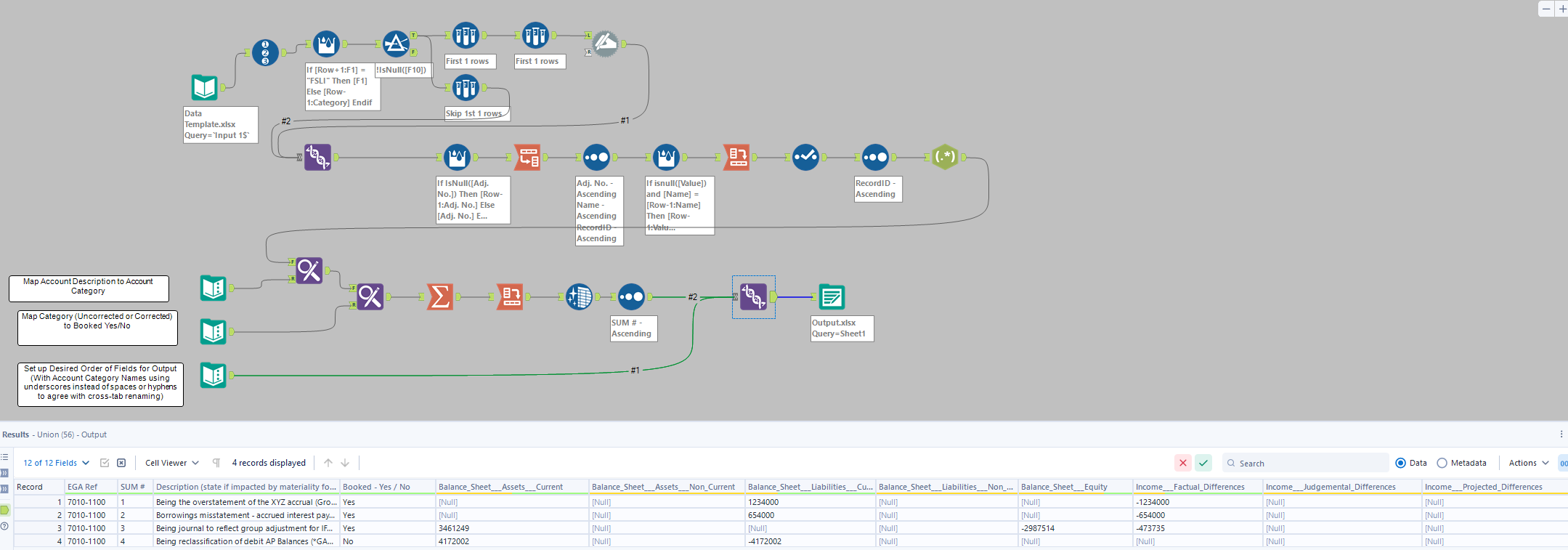Select the Data Cleansing tool
This screenshot has height=550, width=1568.
click(805, 157)
